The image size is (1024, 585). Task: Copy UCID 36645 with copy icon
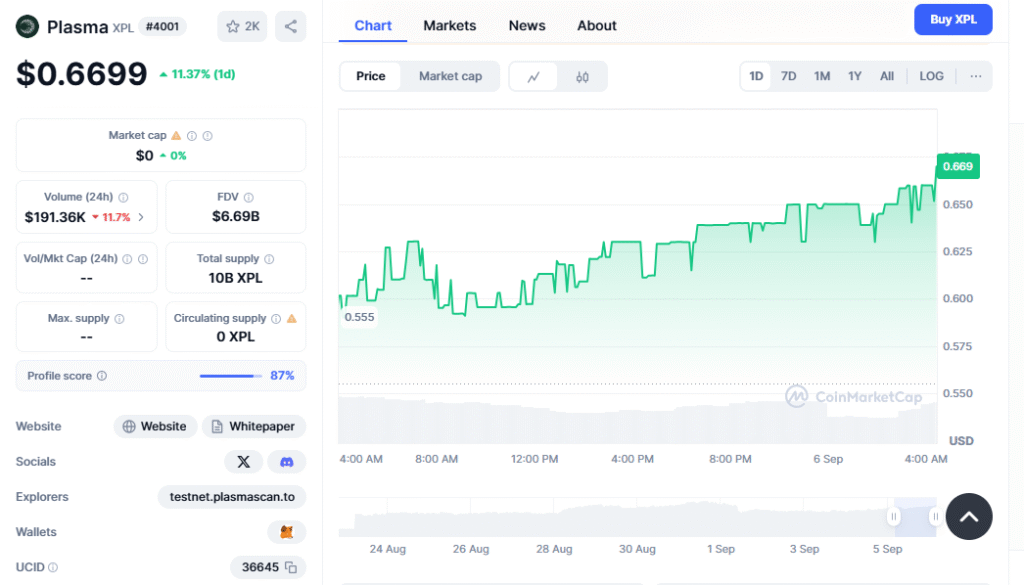(291, 567)
